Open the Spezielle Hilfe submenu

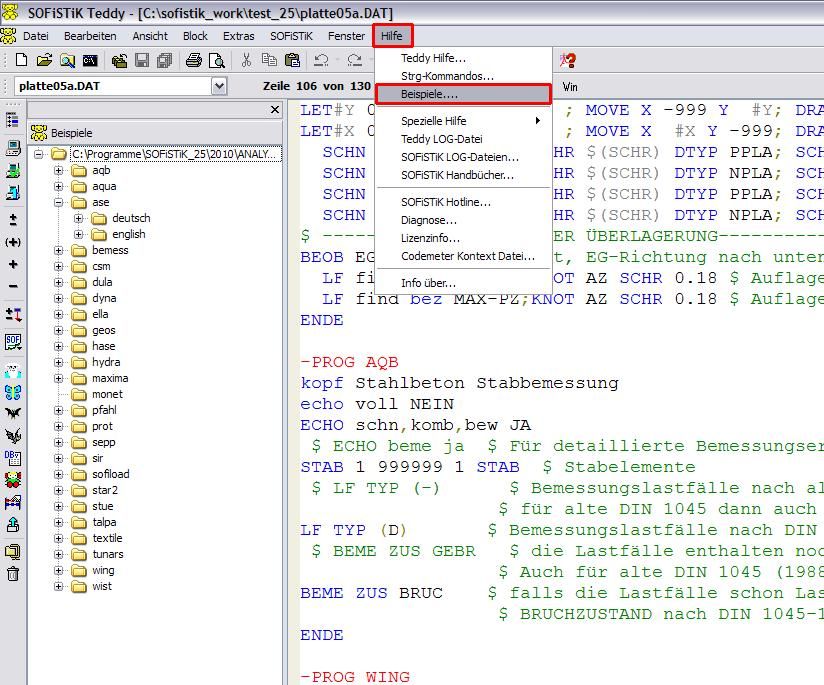tap(464, 121)
